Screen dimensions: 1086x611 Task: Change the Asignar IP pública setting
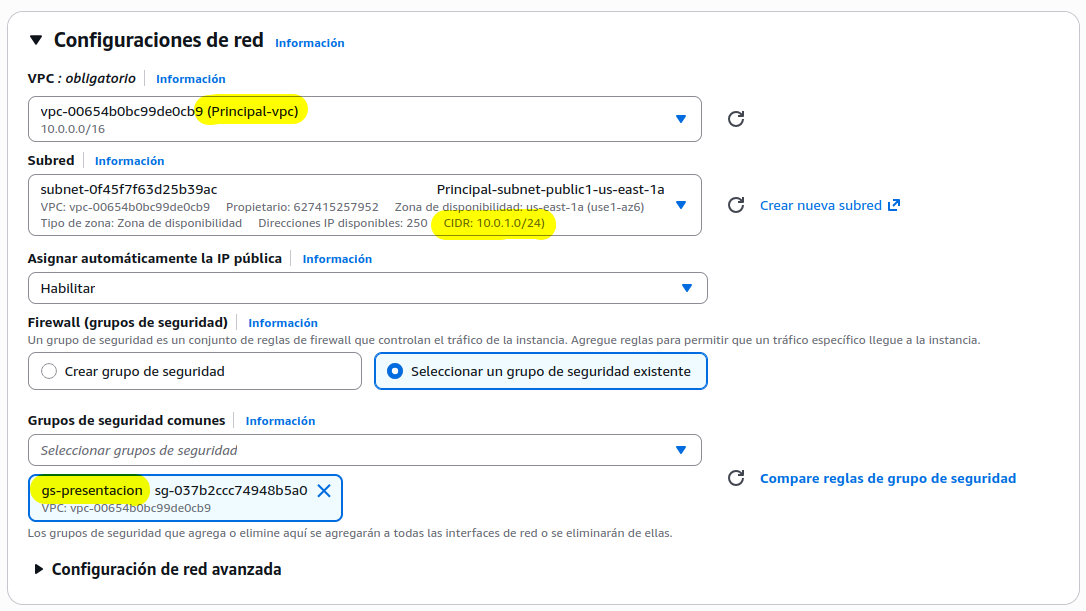(x=688, y=288)
